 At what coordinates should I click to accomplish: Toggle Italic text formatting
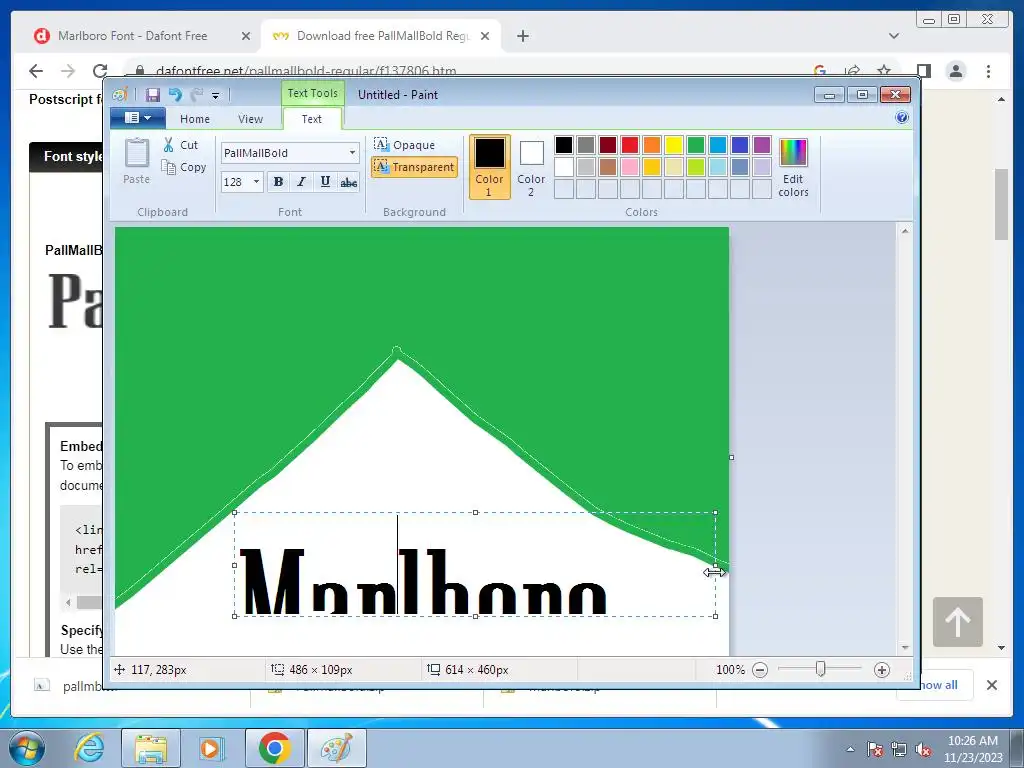pos(301,182)
